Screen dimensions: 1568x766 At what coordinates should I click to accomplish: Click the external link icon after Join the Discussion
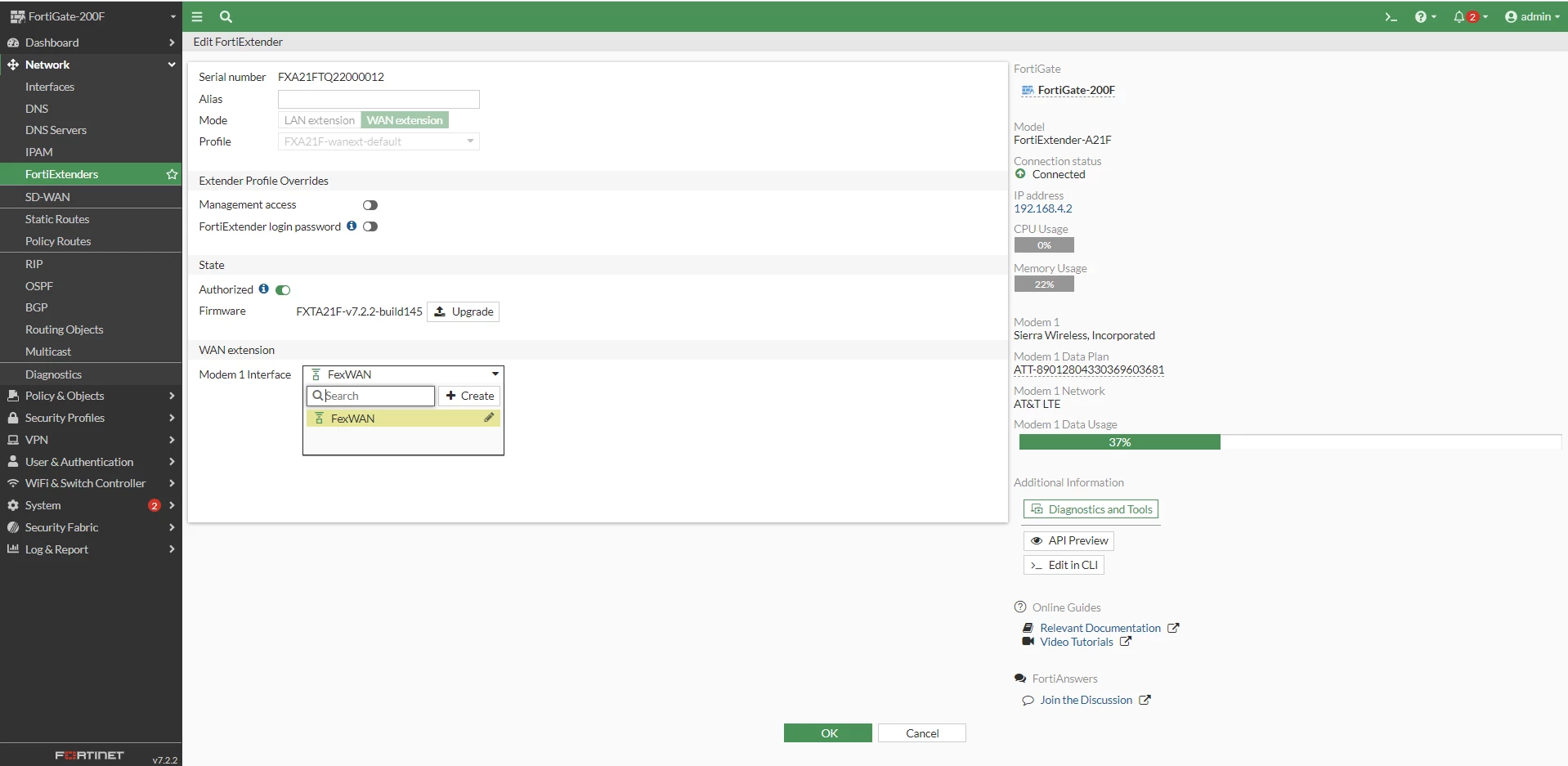pyautogui.click(x=1145, y=700)
